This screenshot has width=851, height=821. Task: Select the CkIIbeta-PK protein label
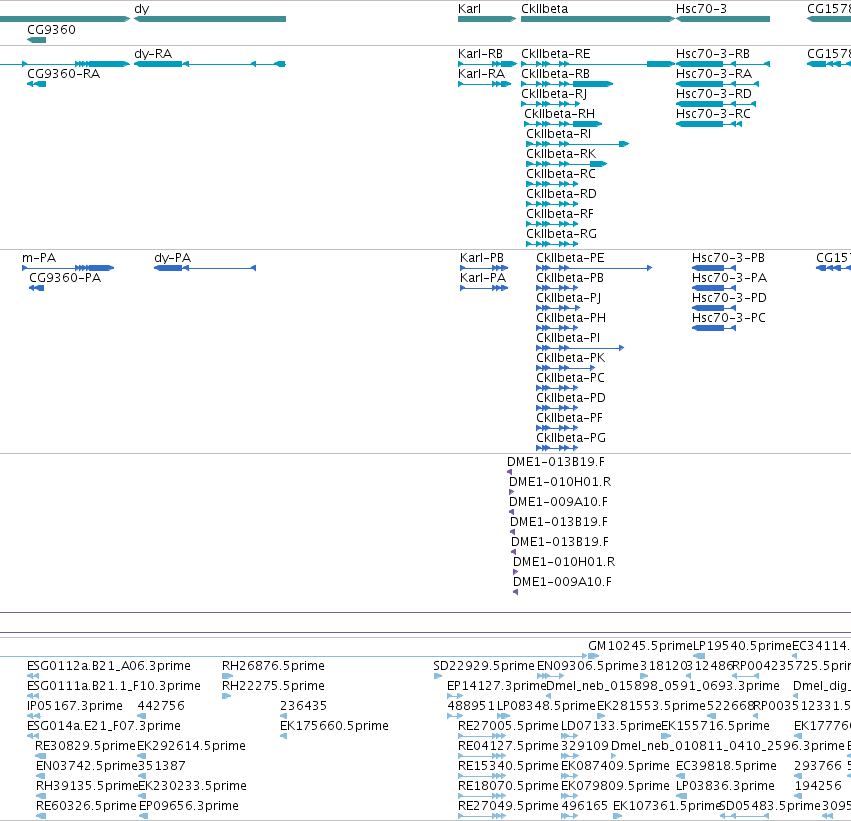click(571, 358)
